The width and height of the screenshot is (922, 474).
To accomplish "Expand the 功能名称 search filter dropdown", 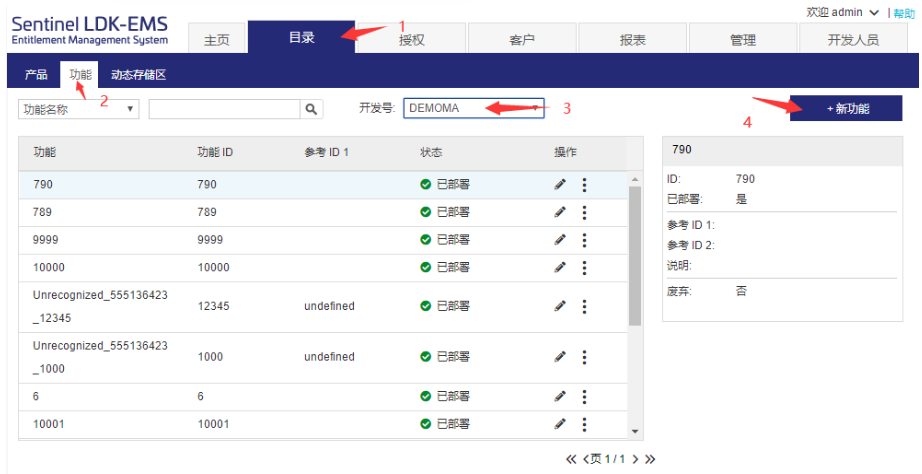I will coord(79,109).
